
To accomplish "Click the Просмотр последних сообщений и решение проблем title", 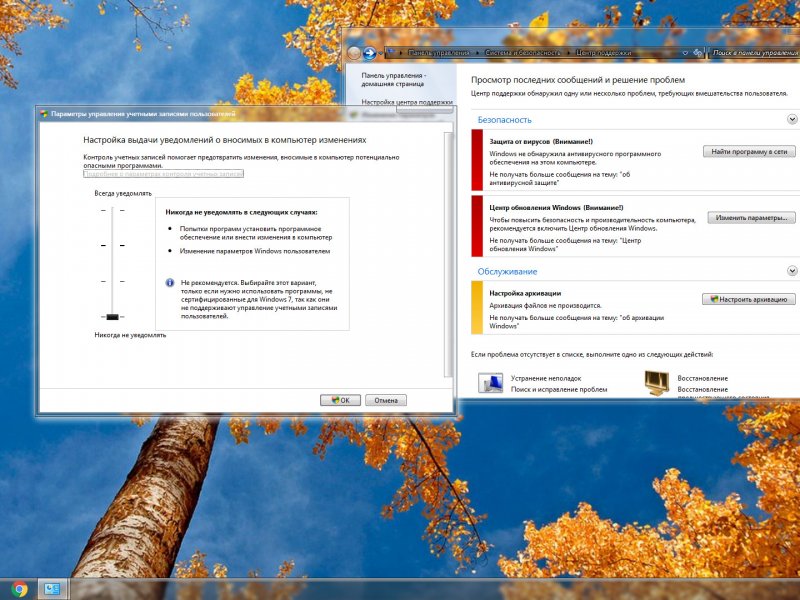I will tap(578, 80).
